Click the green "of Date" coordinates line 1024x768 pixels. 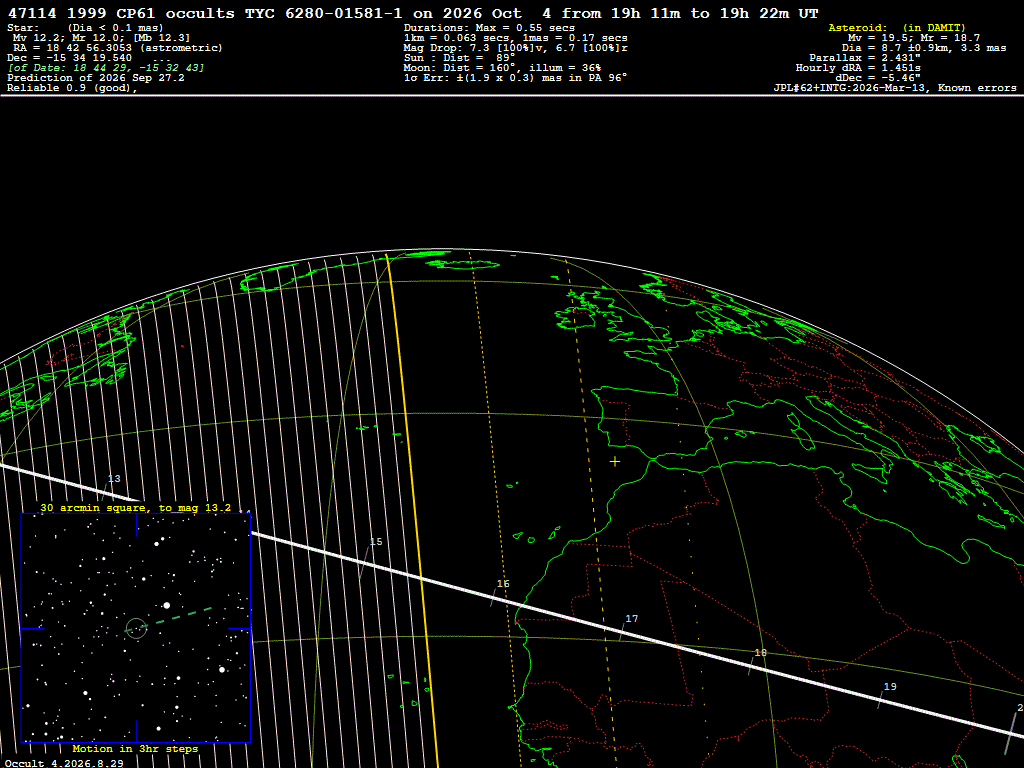(106, 67)
